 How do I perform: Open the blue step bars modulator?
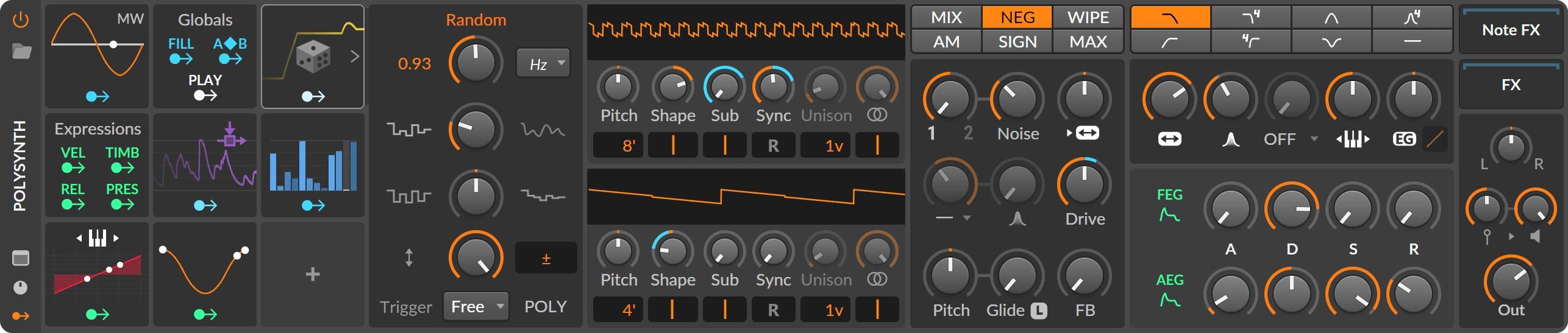313,165
